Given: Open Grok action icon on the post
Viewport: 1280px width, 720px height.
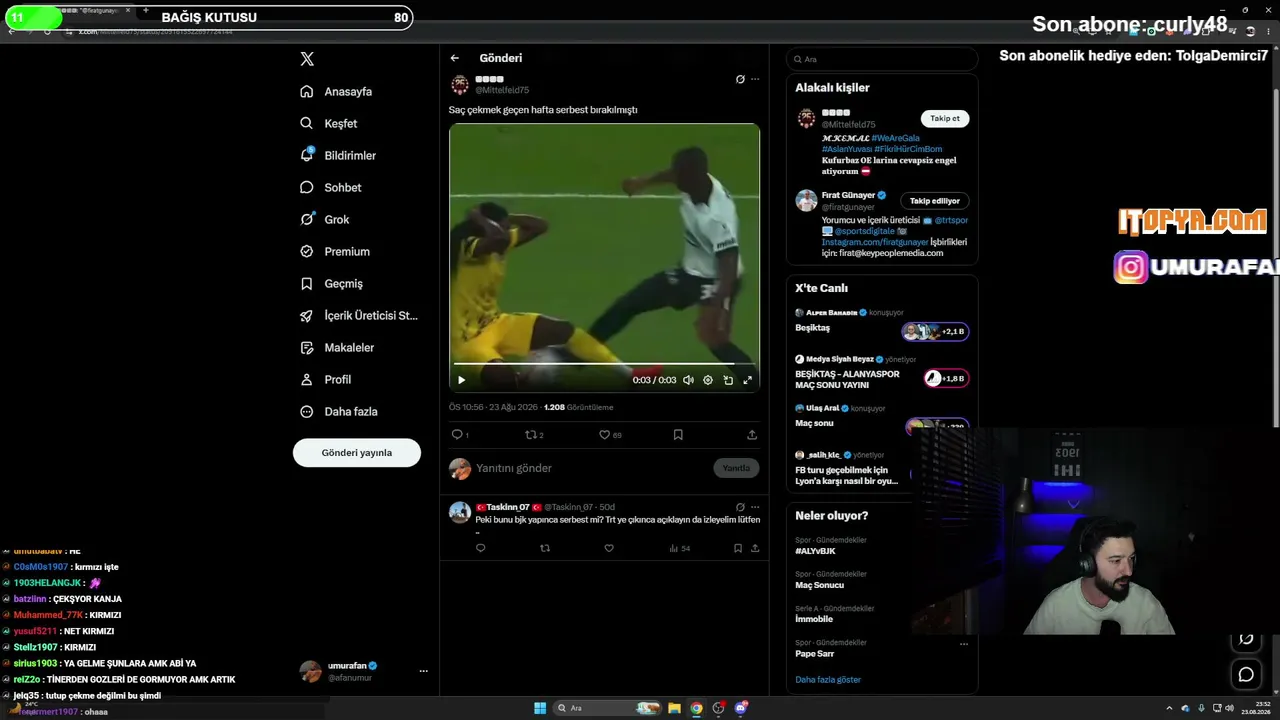Looking at the screenshot, I should pyautogui.click(x=740, y=79).
